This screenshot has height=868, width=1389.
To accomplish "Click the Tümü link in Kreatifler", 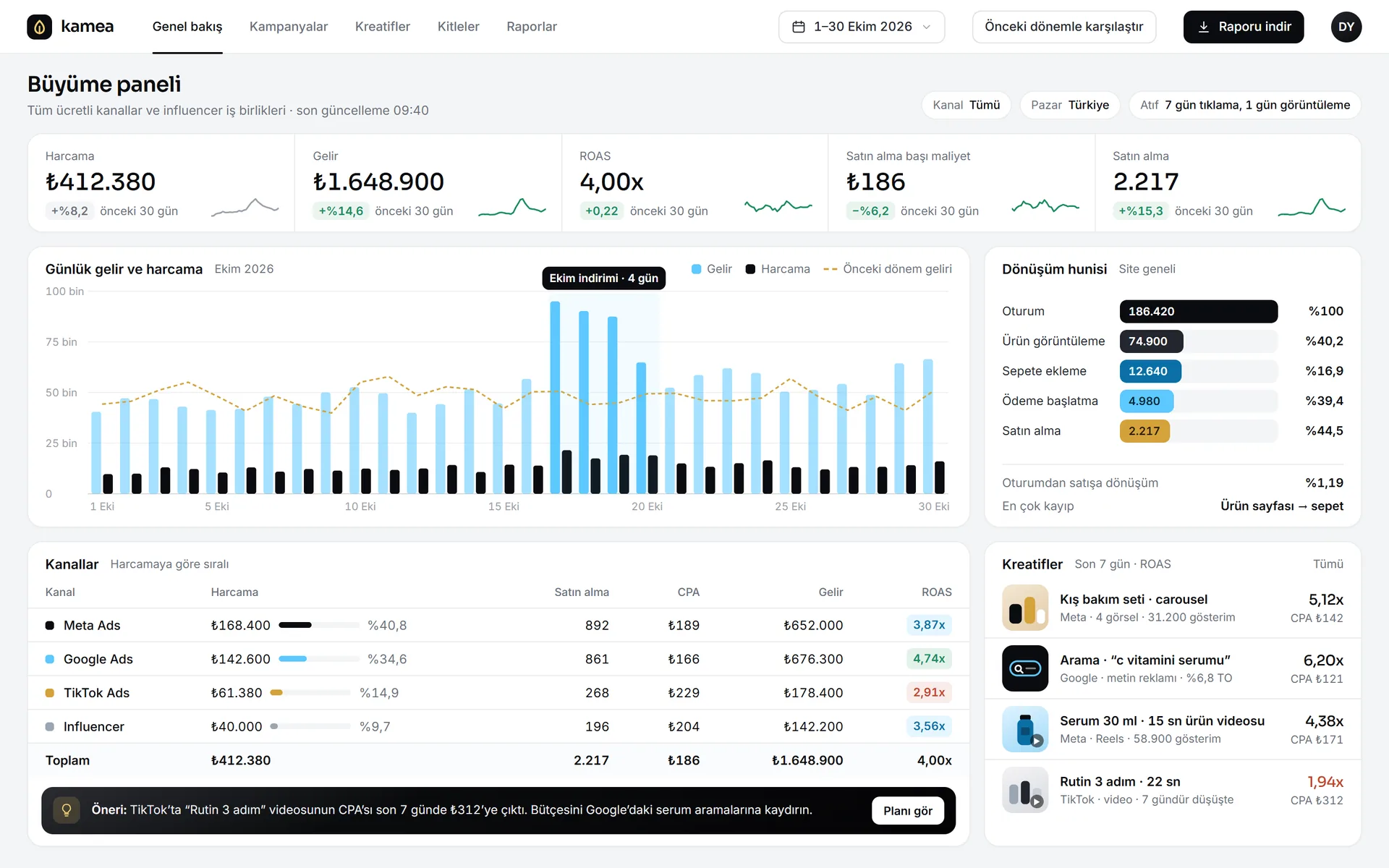I will coord(1328,564).
